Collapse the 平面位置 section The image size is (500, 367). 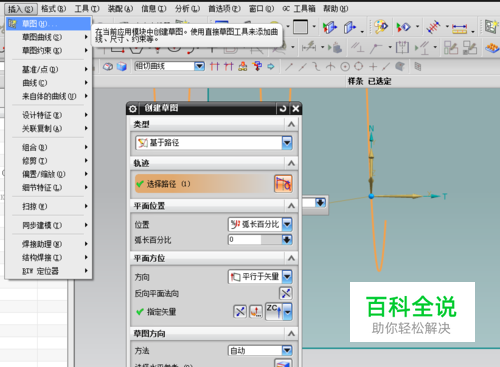tap(291, 206)
